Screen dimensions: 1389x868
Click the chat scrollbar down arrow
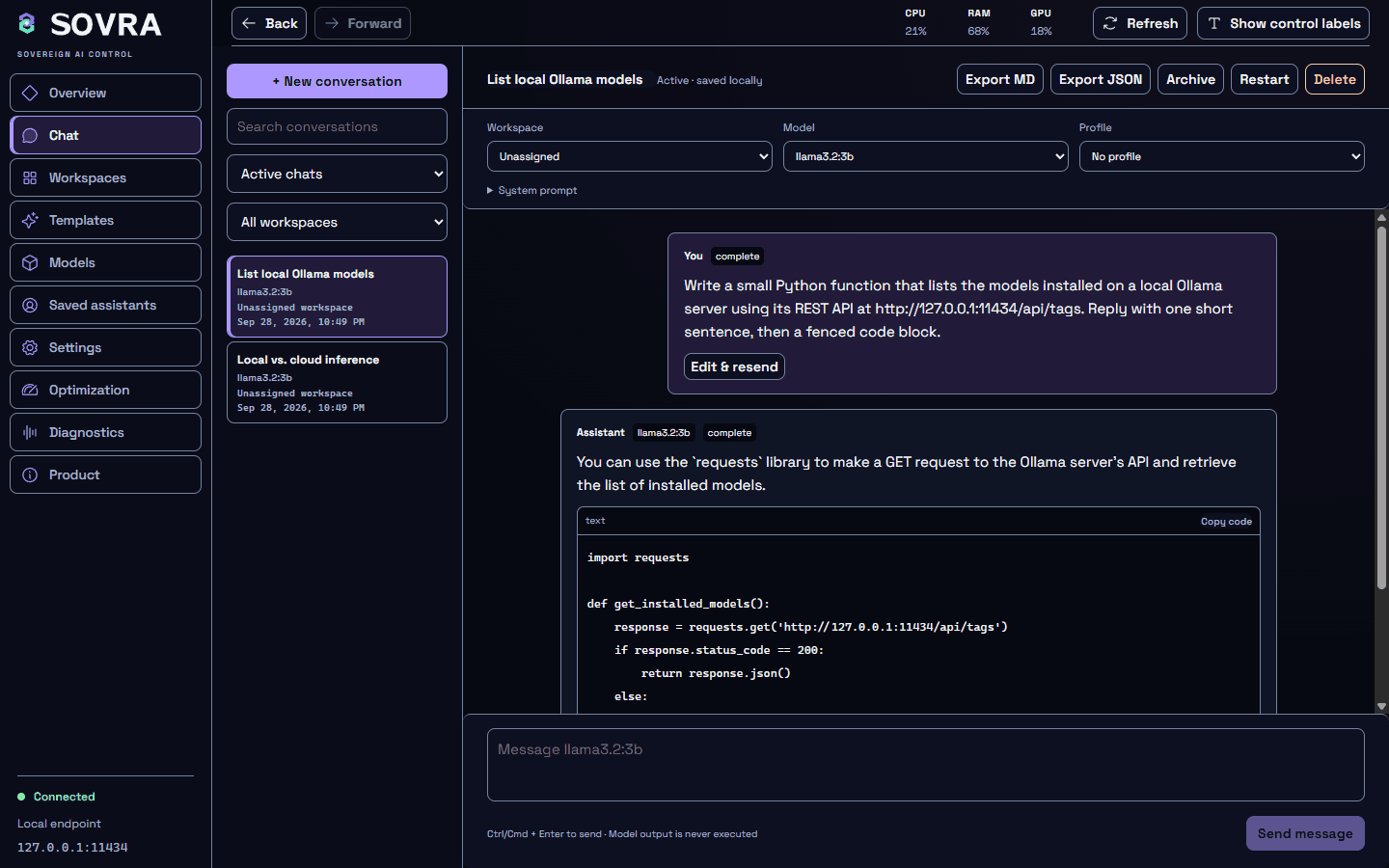pos(1381,706)
